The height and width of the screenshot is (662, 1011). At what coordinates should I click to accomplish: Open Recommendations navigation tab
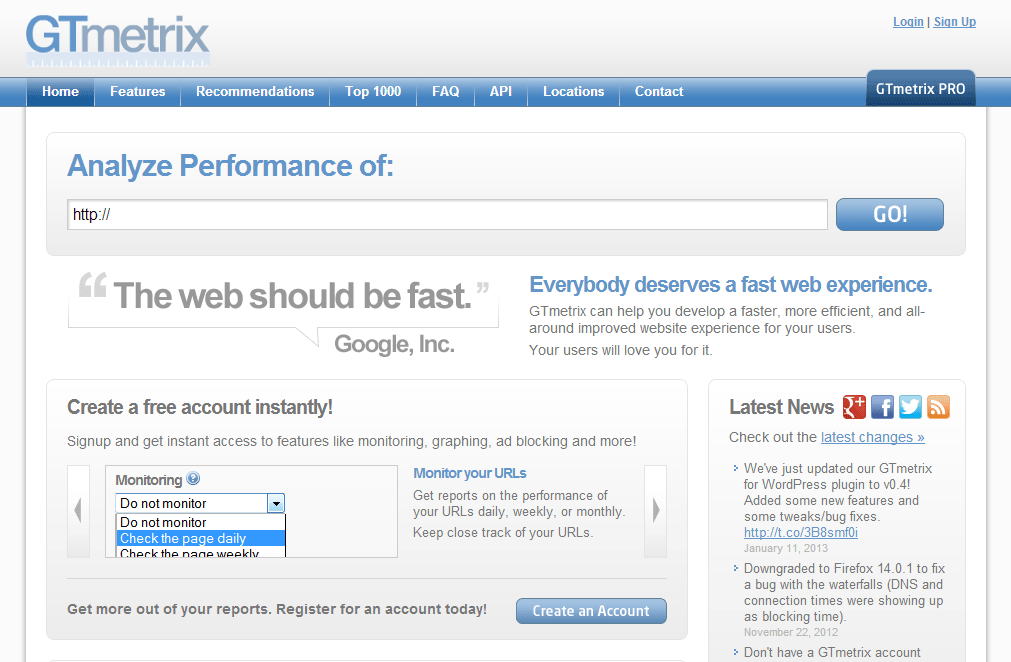pyautogui.click(x=255, y=92)
